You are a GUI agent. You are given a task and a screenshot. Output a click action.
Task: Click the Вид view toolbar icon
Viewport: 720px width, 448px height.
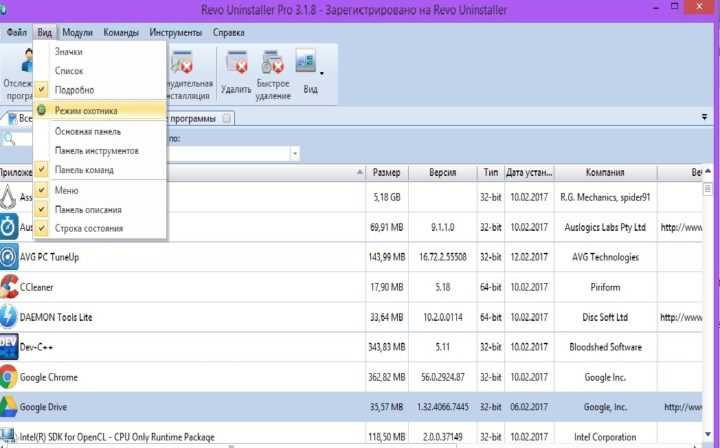(x=306, y=61)
